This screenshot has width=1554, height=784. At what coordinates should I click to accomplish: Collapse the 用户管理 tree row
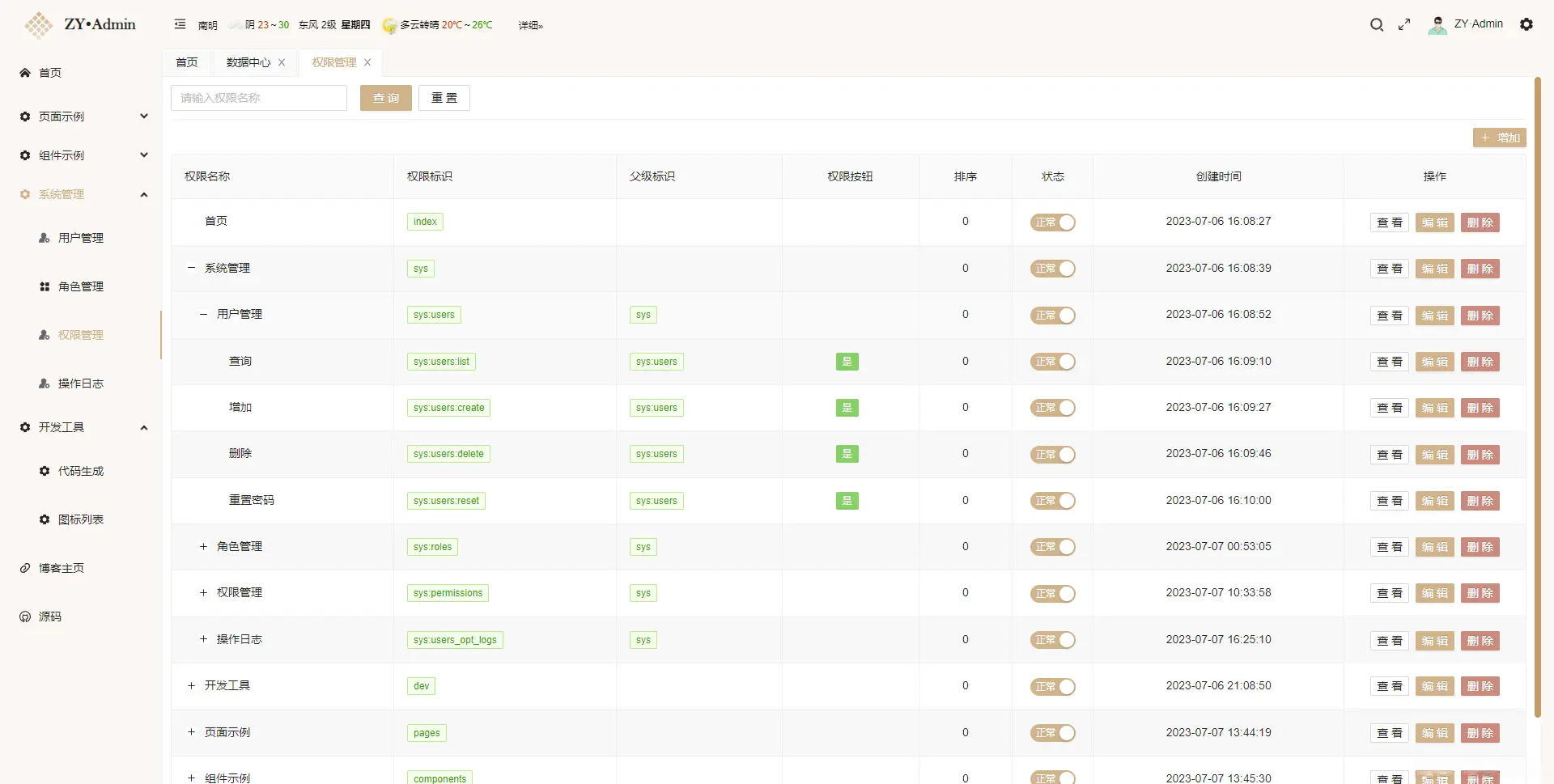pos(203,314)
